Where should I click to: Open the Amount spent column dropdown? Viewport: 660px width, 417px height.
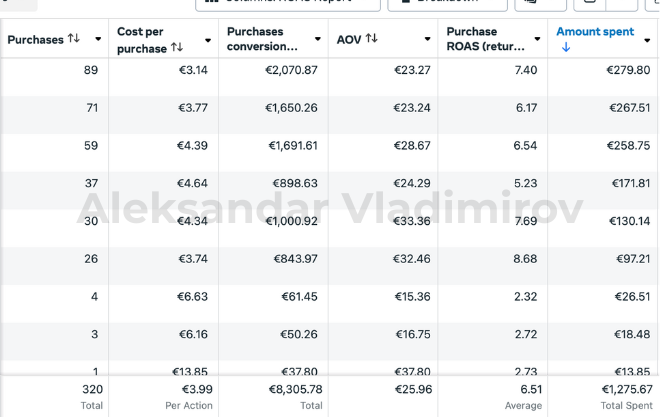coord(648,40)
